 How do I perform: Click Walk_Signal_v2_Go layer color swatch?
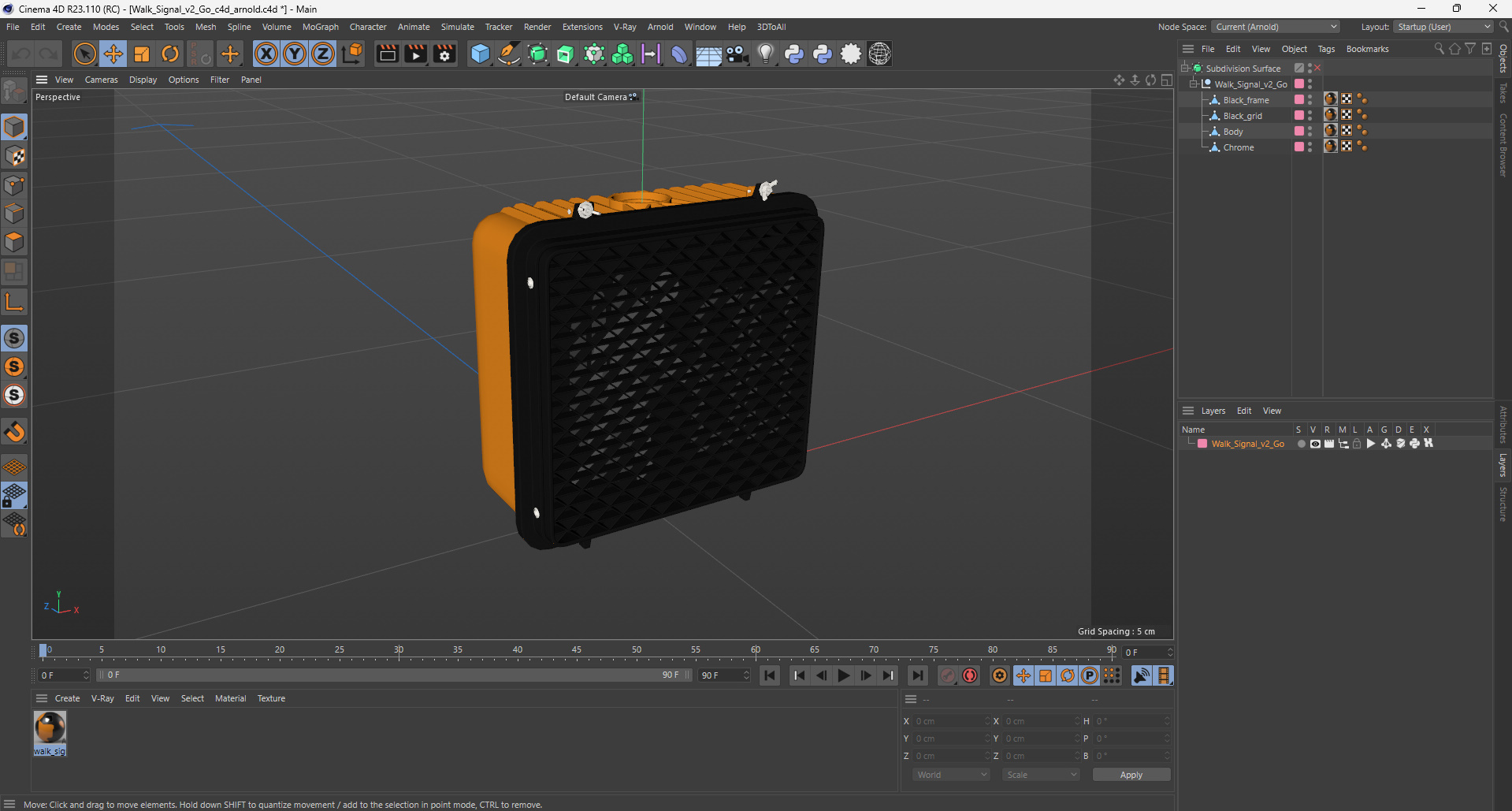pyautogui.click(x=1202, y=444)
